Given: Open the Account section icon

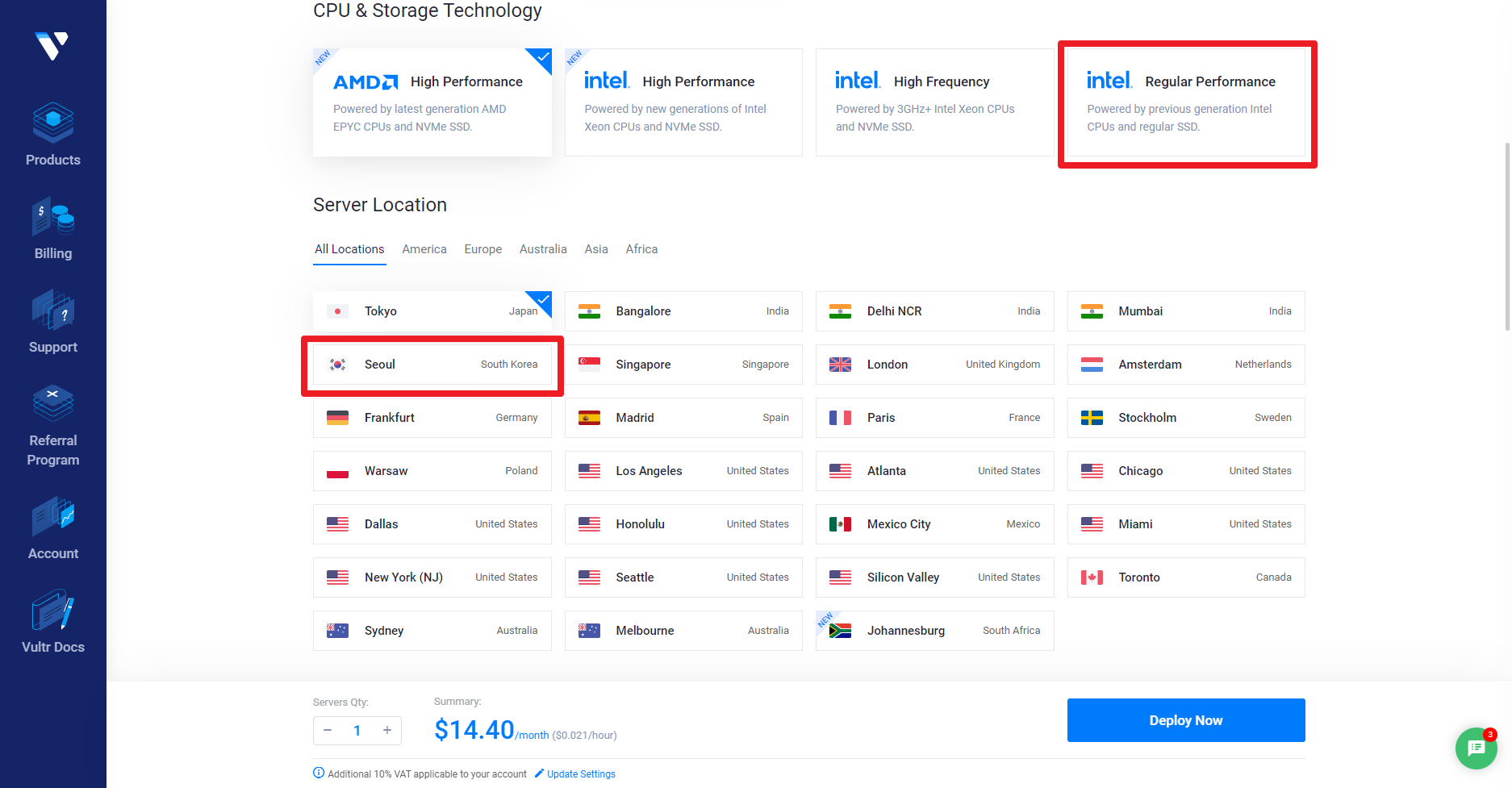Looking at the screenshot, I should [53, 516].
